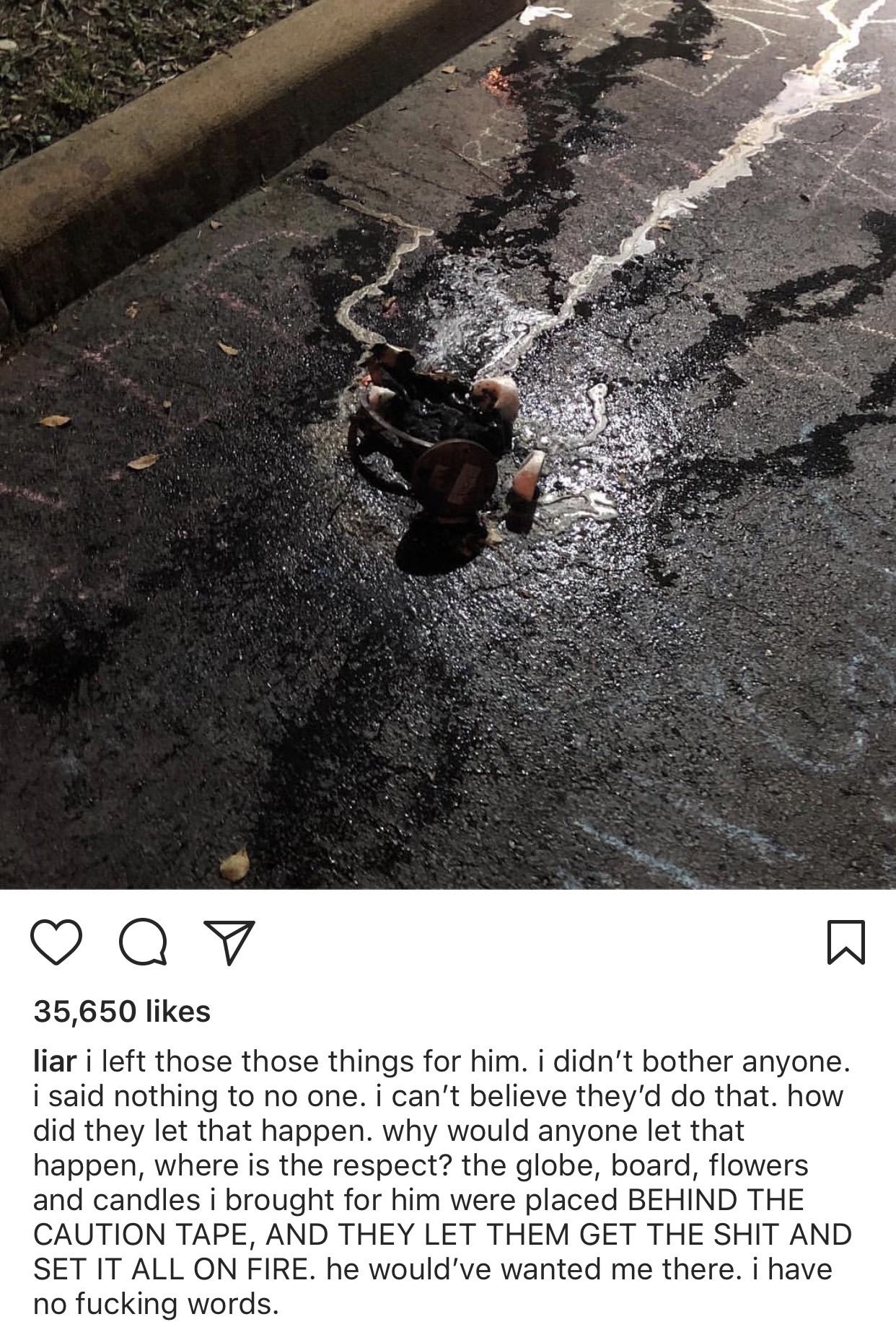Image resolution: width=896 pixels, height=1327 pixels.
Task: Tap the heart like icon
Action: point(56,943)
